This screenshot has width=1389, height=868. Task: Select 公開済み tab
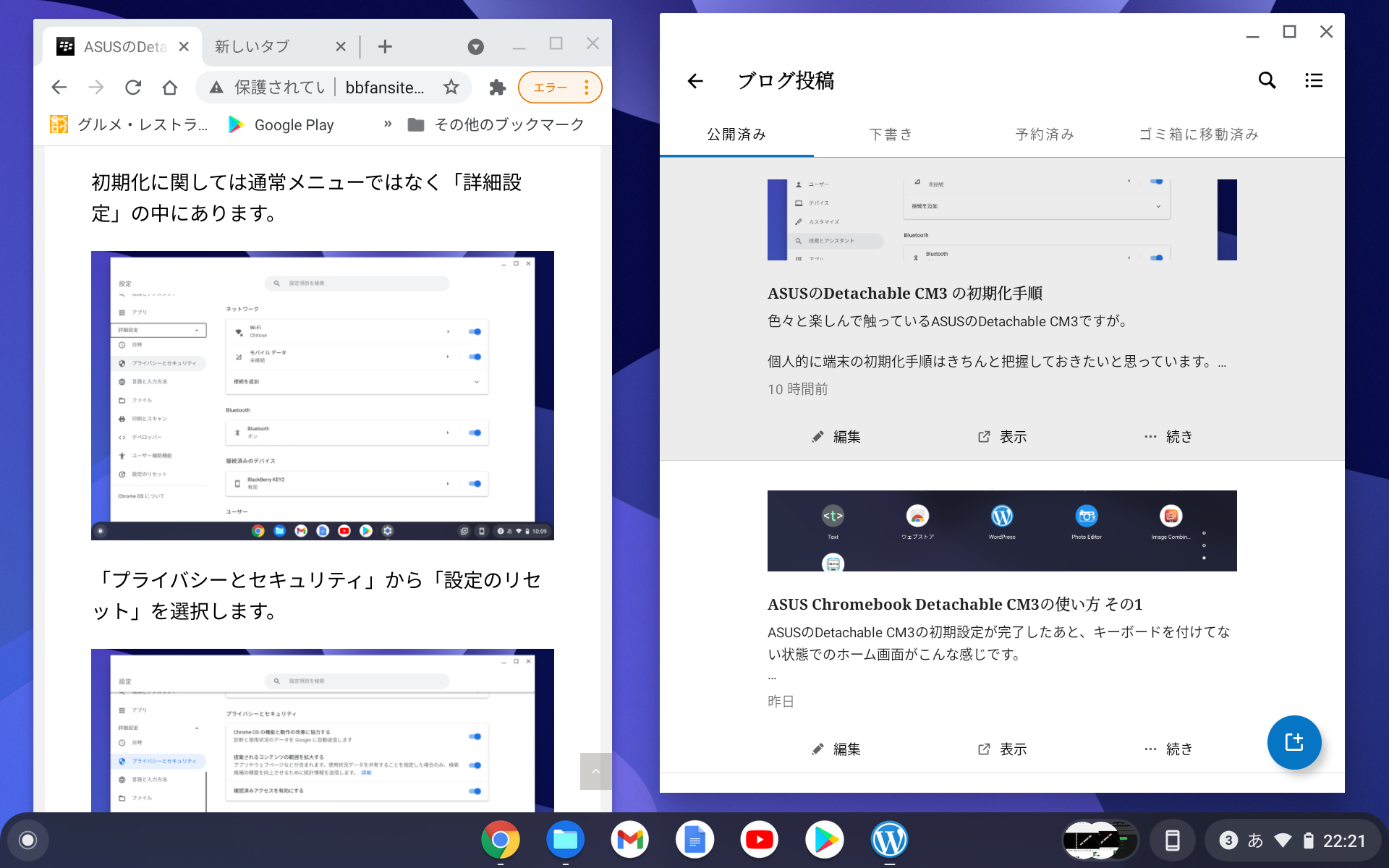[736, 135]
